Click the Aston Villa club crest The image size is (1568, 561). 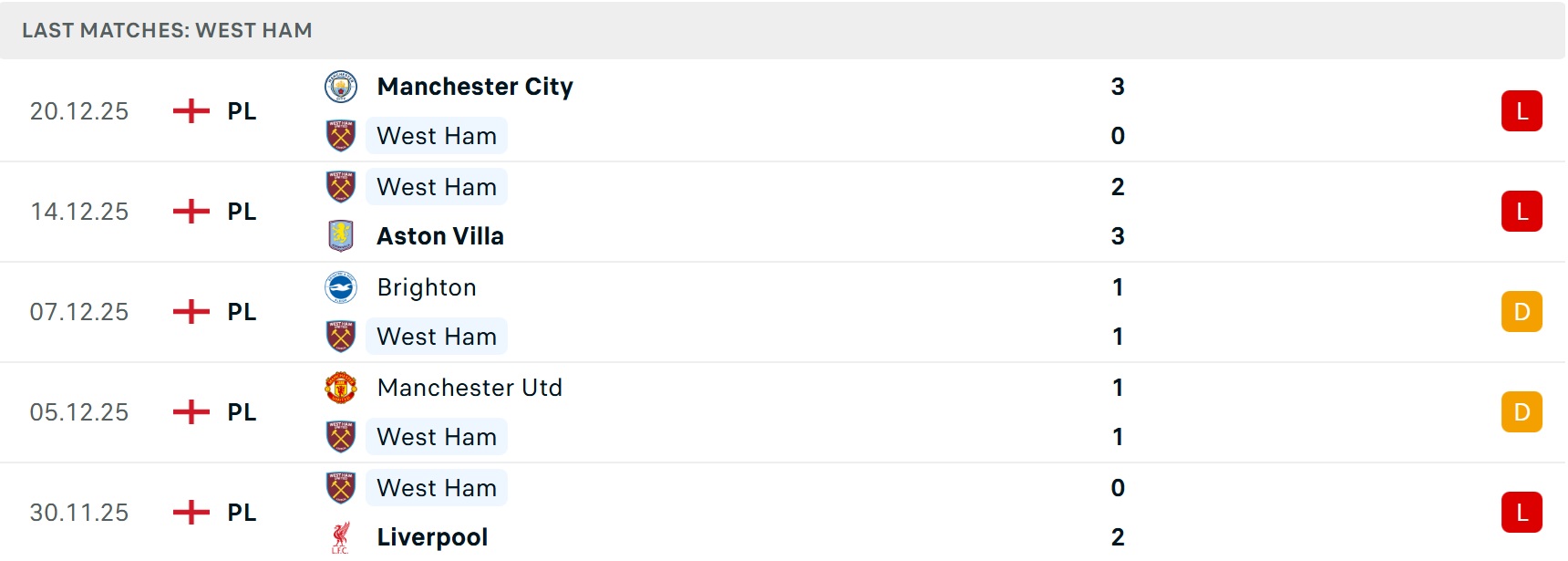[x=341, y=235]
